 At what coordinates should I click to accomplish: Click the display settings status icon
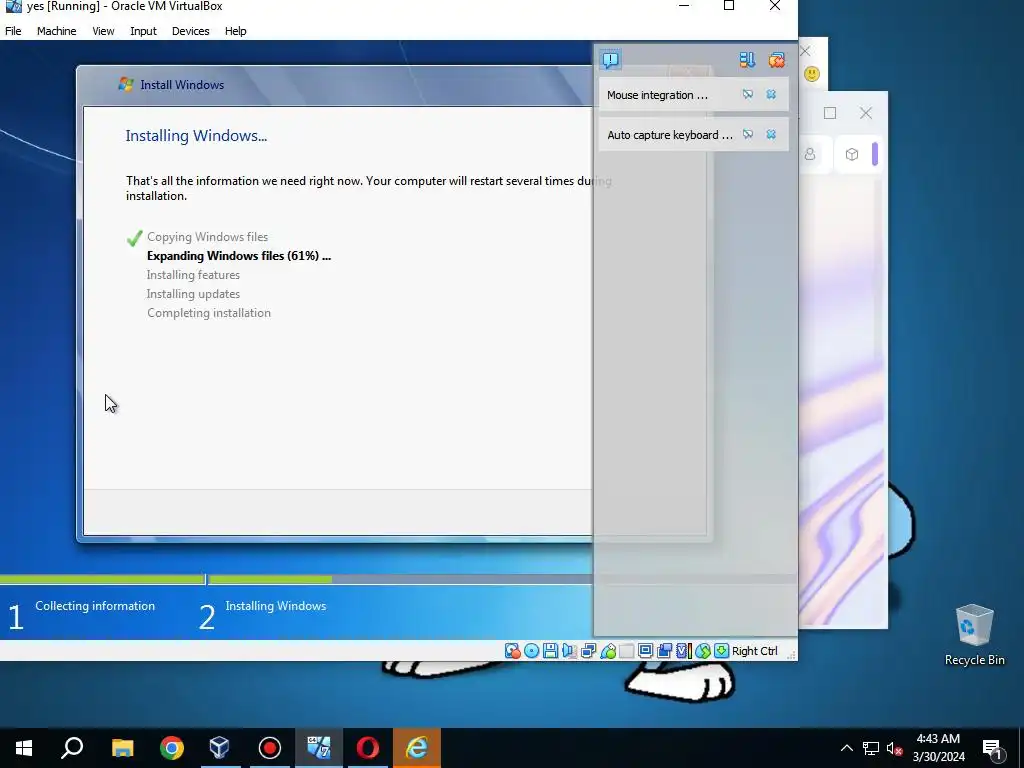[x=645, y=650]
